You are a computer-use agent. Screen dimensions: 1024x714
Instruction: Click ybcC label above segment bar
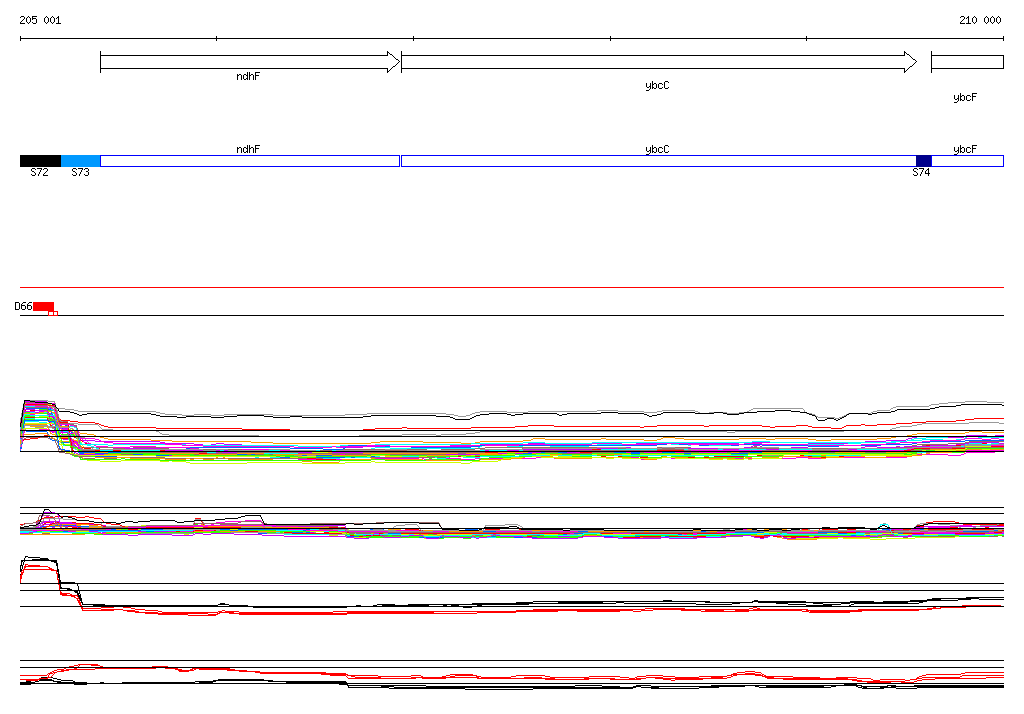click(657, 150)
